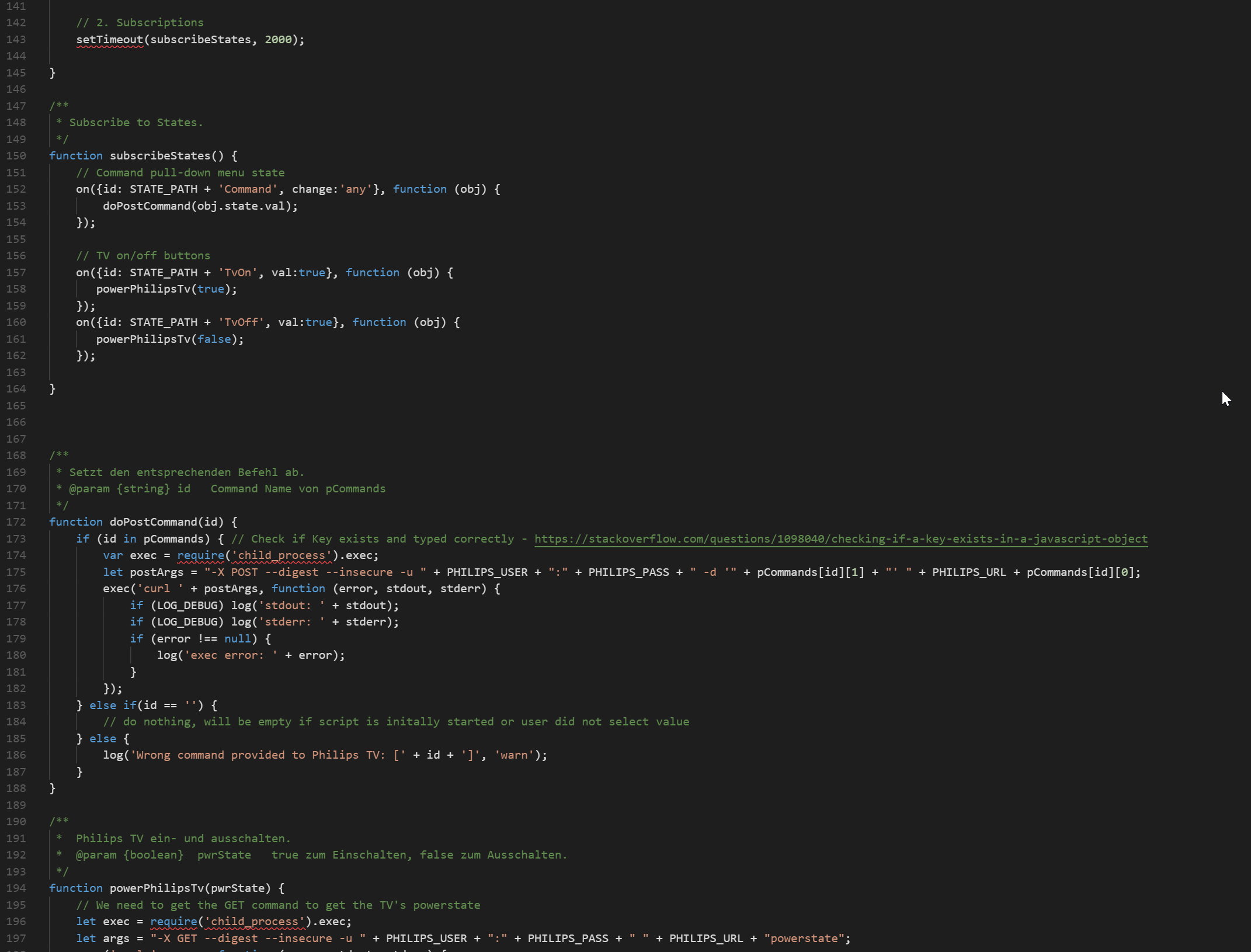Click the "powerstate" string on line 197
Image resolution: width=1251 pixels, height=952 pixels.
tap(804, 939)
